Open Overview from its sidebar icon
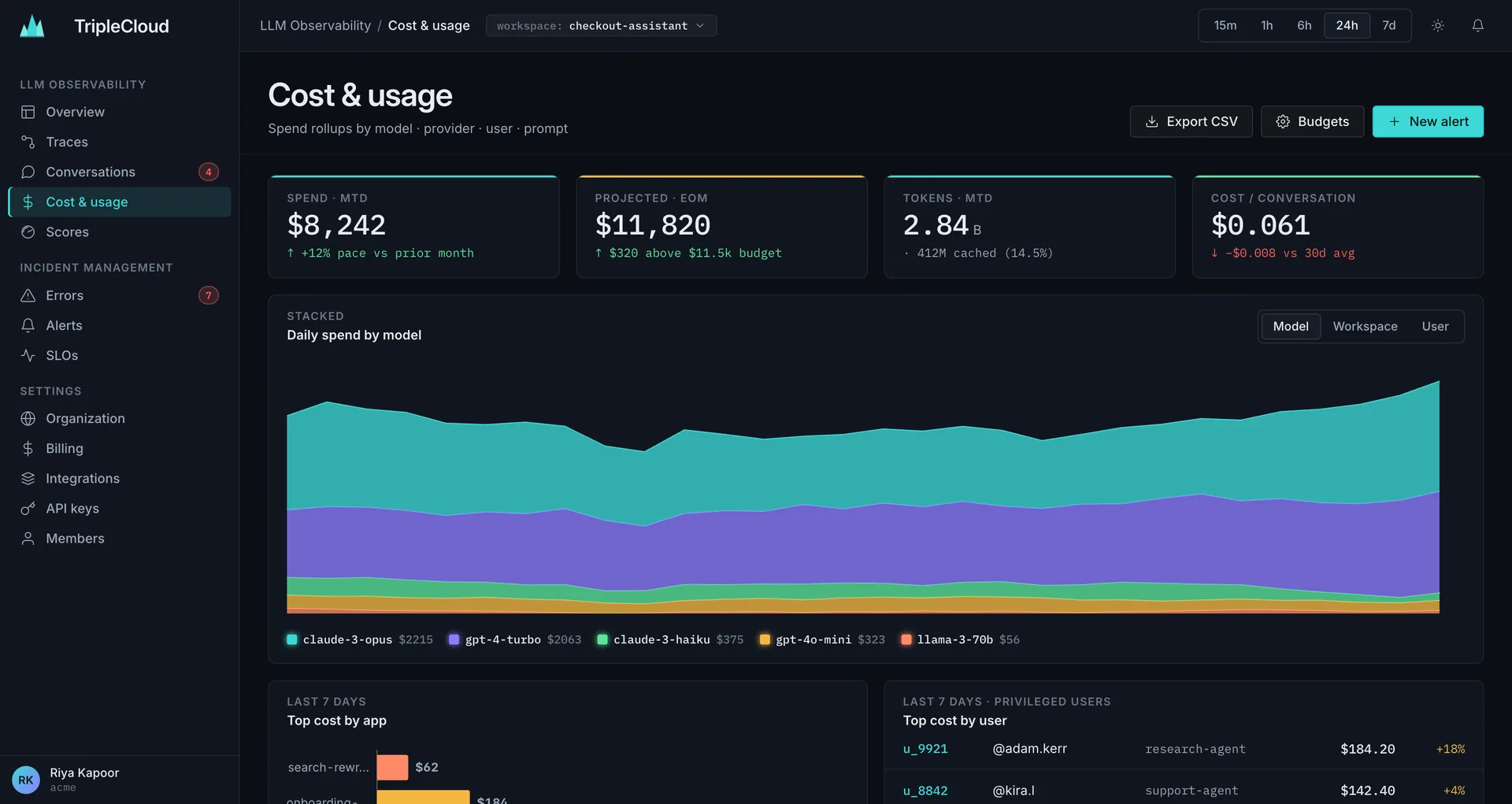Viewport: 1512px width, 804px height. pyautogui.click(x=28, y=112)
